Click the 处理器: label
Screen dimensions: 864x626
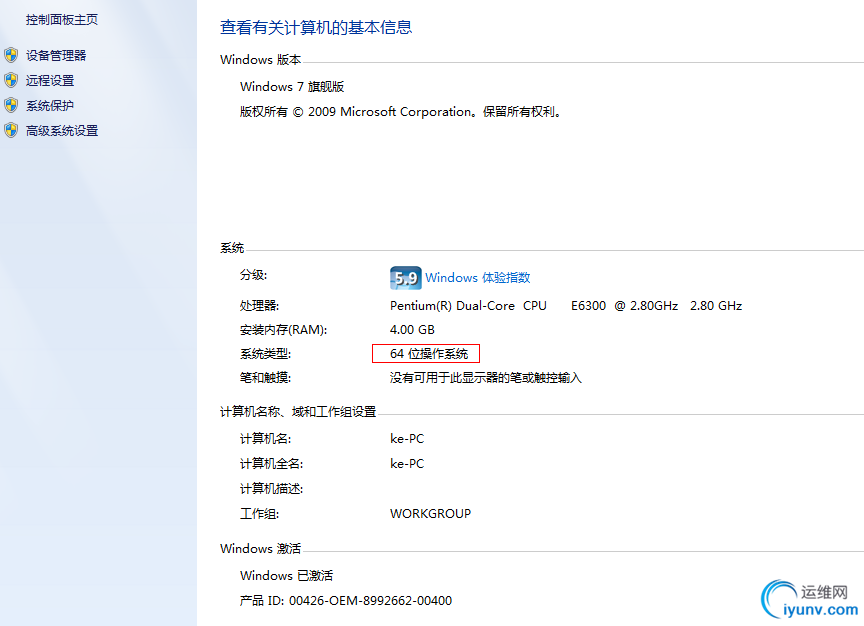point(260,306)
